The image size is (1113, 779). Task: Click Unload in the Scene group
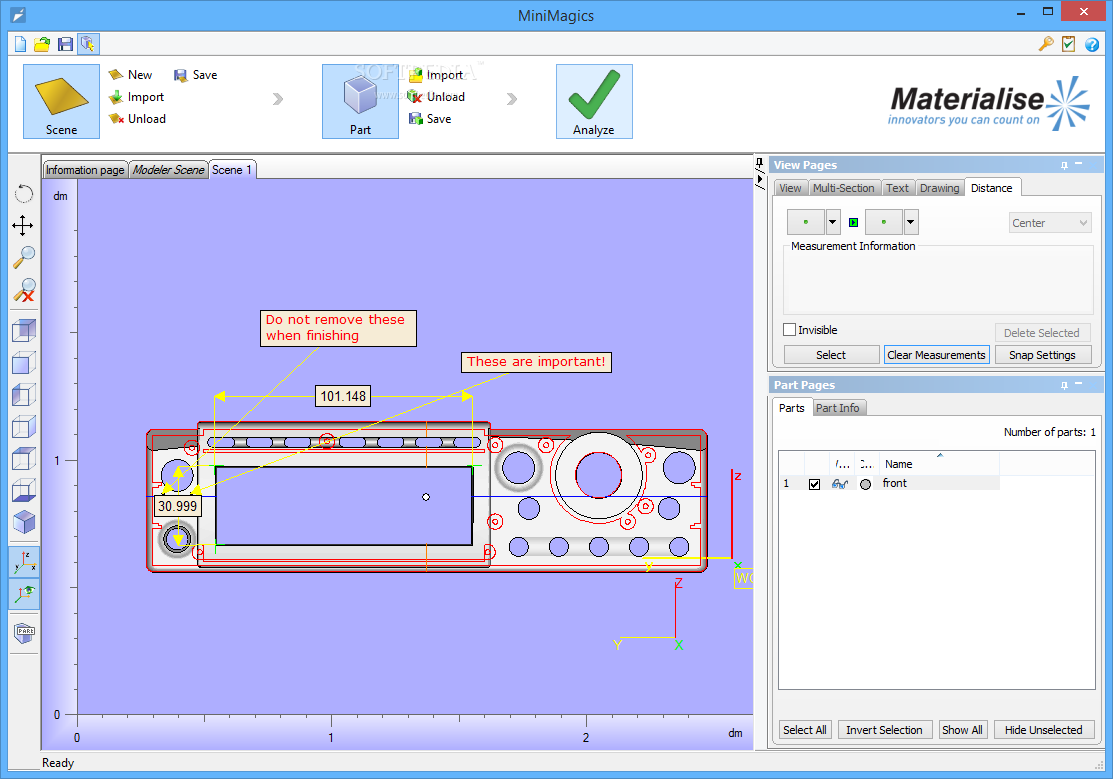click(x=137, y=119)
